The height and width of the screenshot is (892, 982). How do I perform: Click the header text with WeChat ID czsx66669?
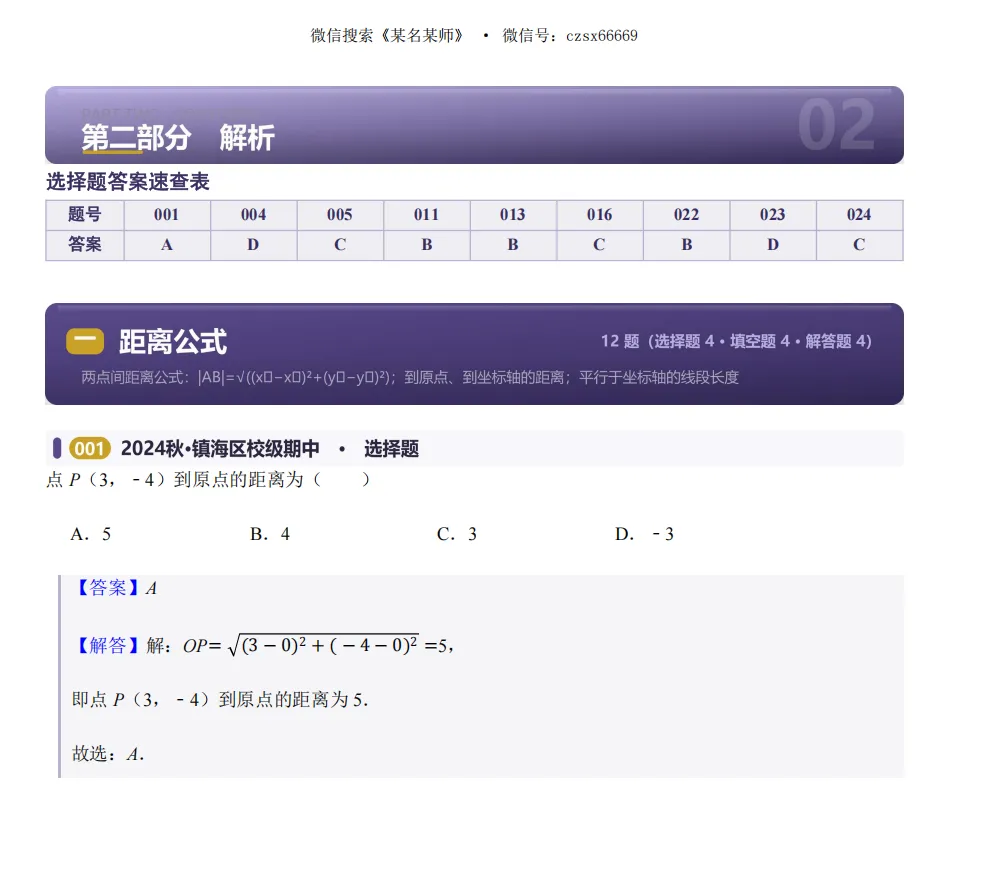tap(474, 36)
